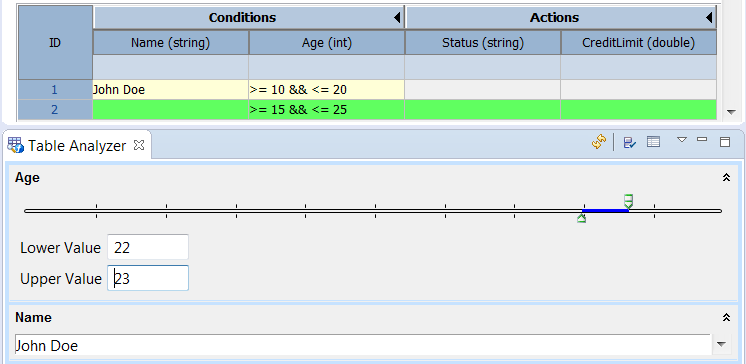Click the John Doe cell in row 1
The height and width of the screenshot is (364, 746).
(171, 89)
